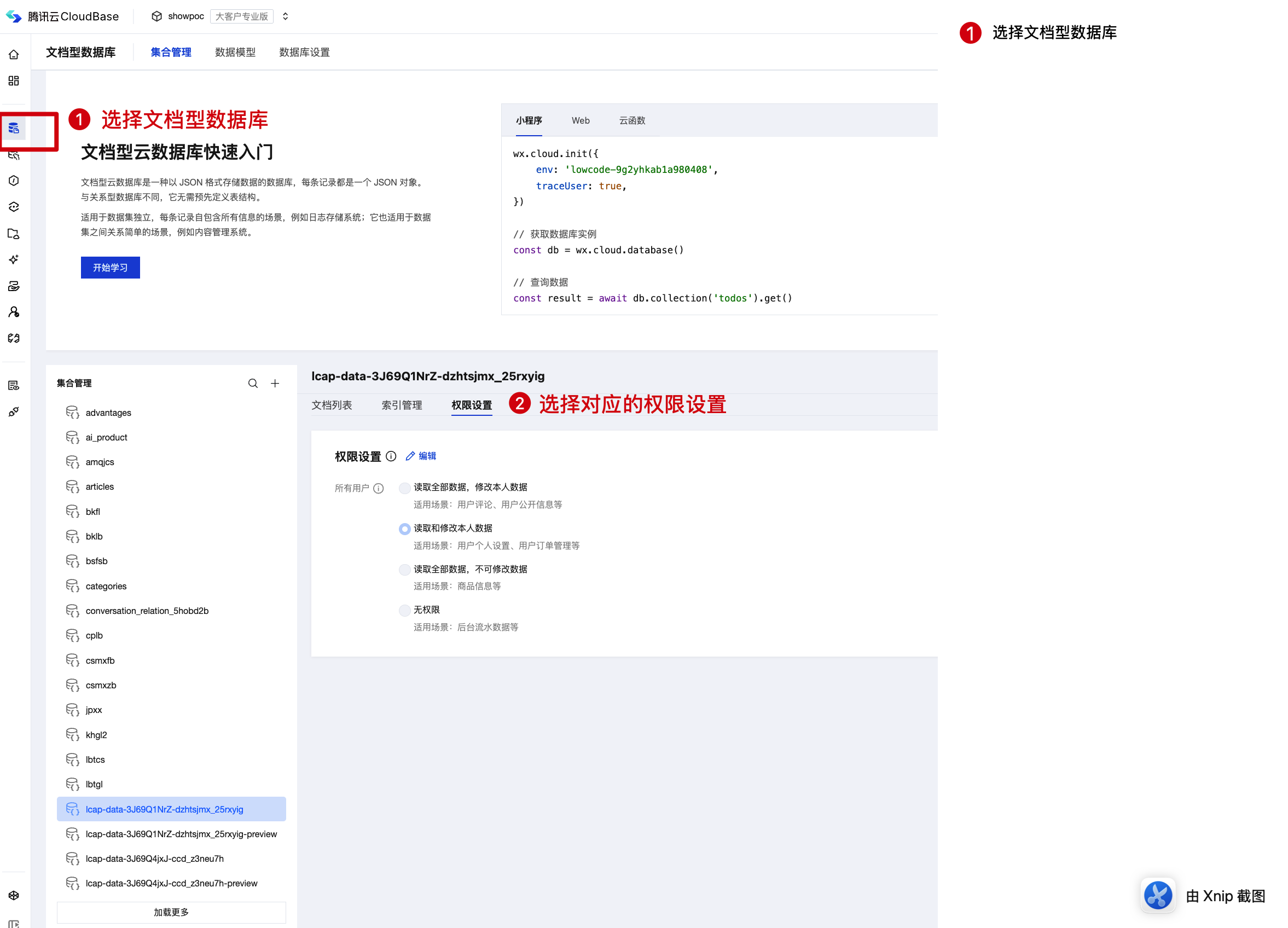Expand the showpoc environment switcher
Screen dimensions: 1288x928
(285, 16)
